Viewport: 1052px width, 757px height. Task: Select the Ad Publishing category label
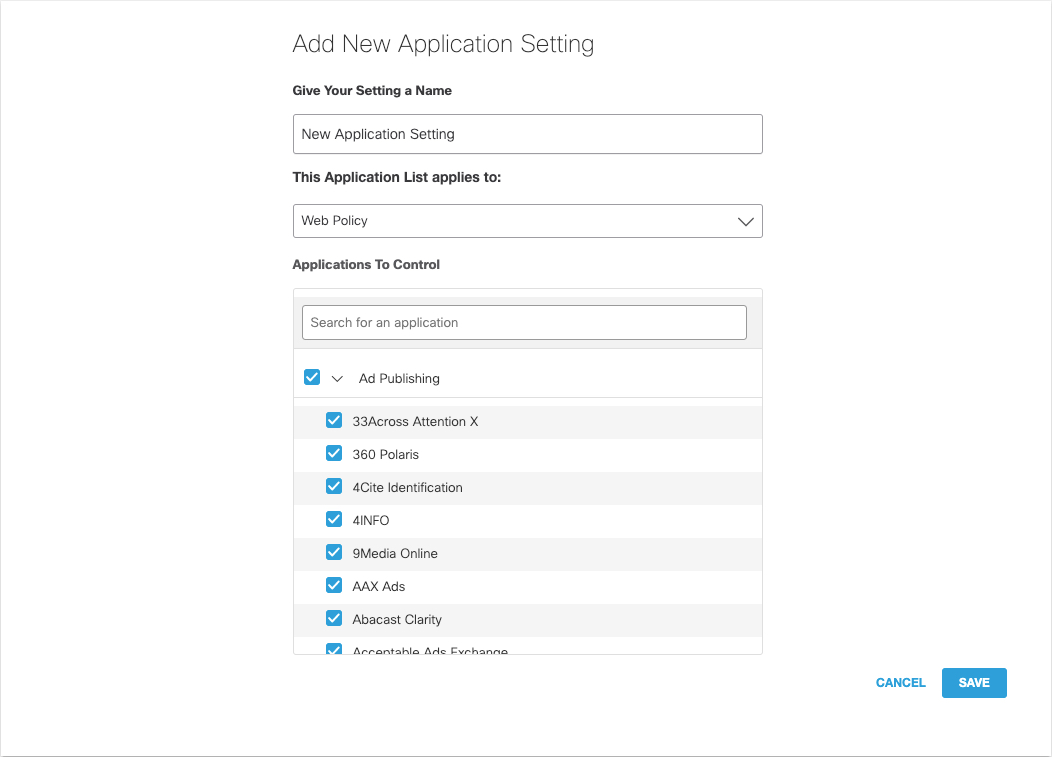[x=399, y=378]
